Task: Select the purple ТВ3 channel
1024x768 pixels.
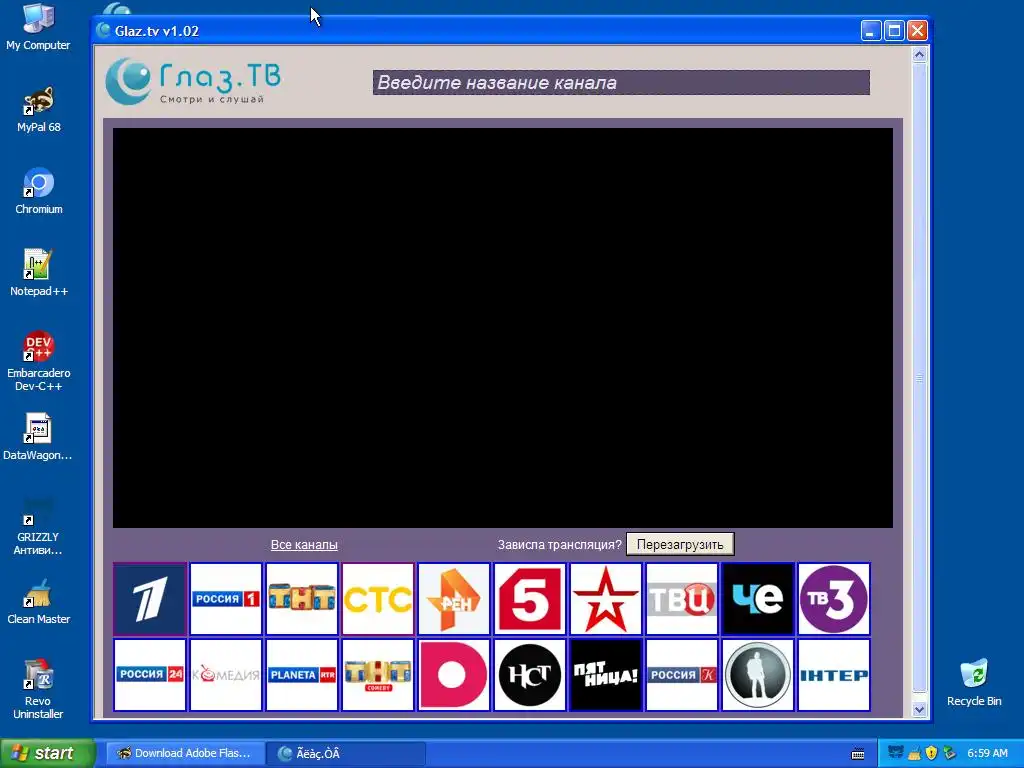Action: tap(834, 599)
